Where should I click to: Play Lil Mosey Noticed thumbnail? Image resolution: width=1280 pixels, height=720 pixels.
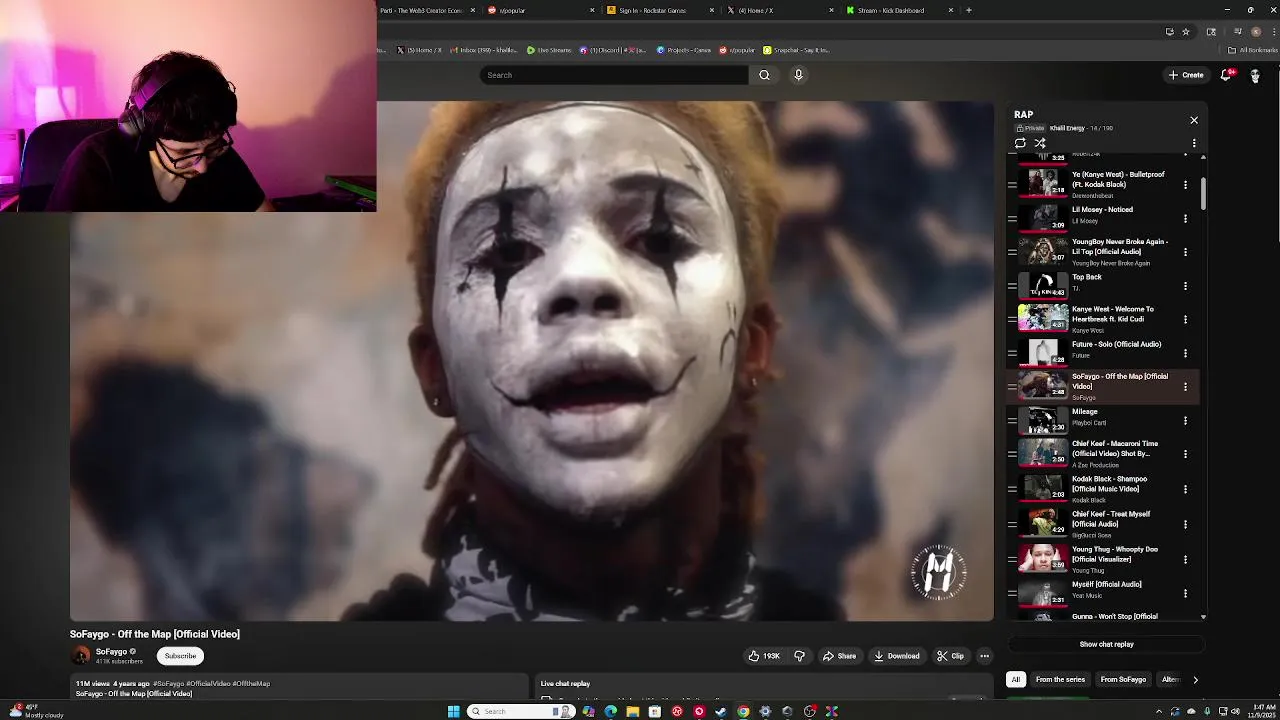coord(1043,217)
